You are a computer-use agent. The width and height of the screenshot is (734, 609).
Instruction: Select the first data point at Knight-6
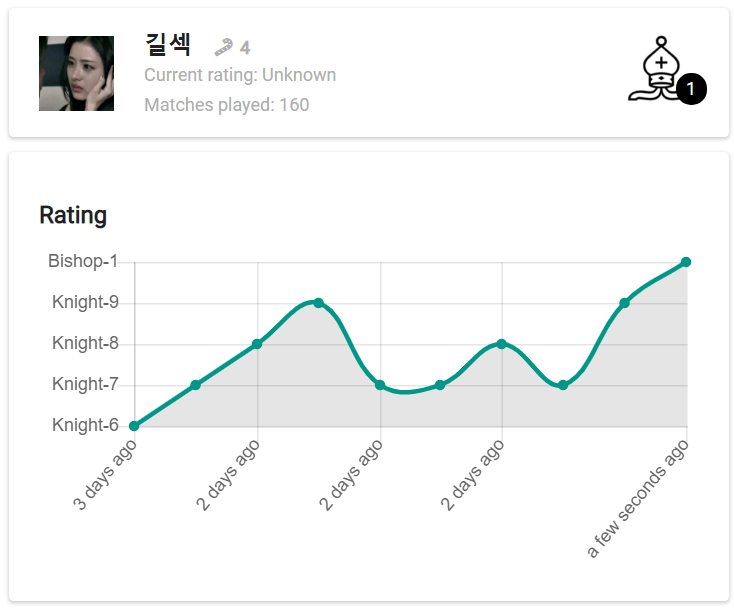click(134, 426)
